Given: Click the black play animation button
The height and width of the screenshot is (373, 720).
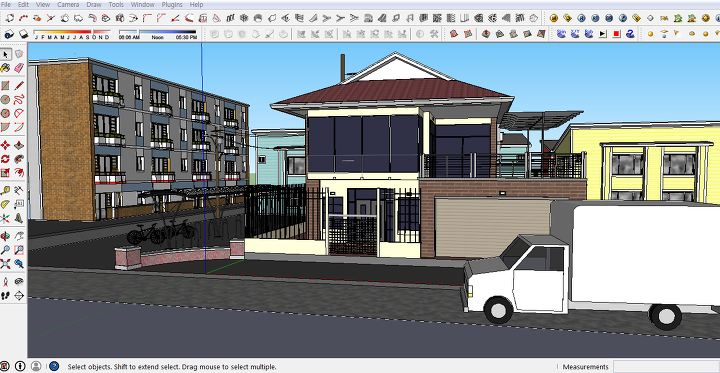Looking at the screenshot, I should click(602, 34).
